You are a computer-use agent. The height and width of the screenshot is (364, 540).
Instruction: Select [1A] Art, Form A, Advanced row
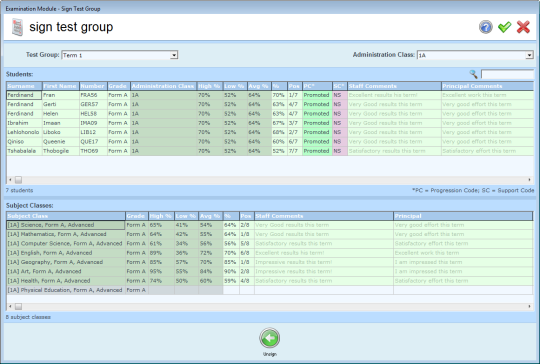(270, 272)
